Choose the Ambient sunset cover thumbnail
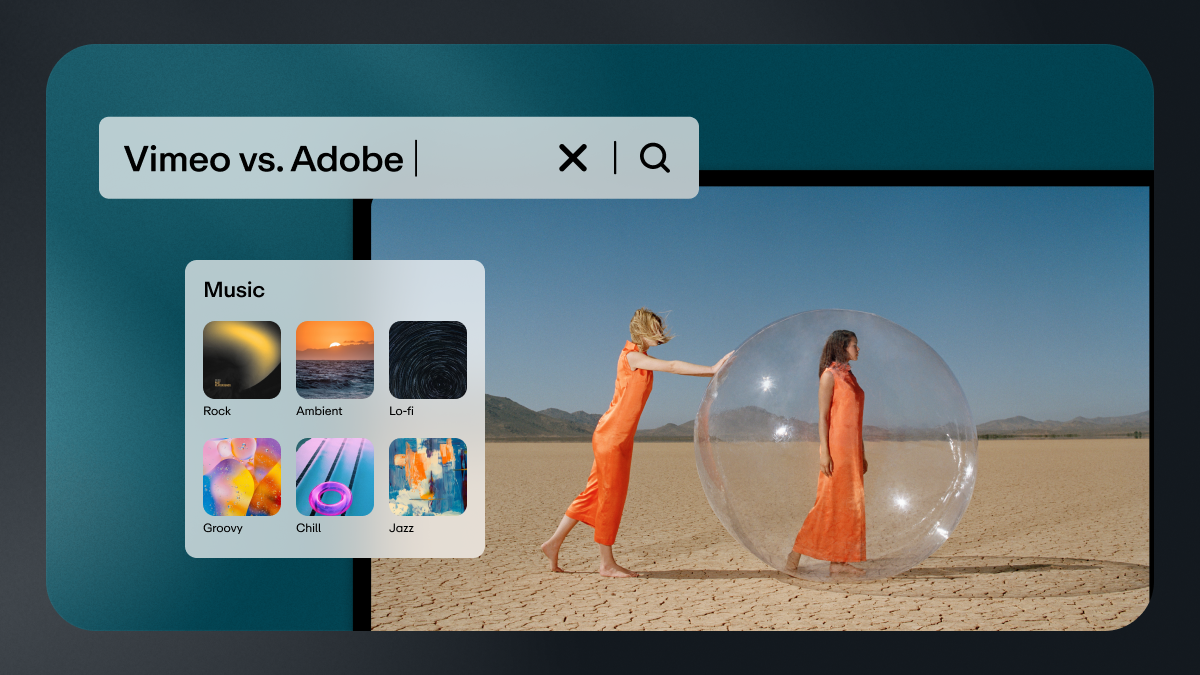This screenshot has height=675, width=1200. pos(335,360)
